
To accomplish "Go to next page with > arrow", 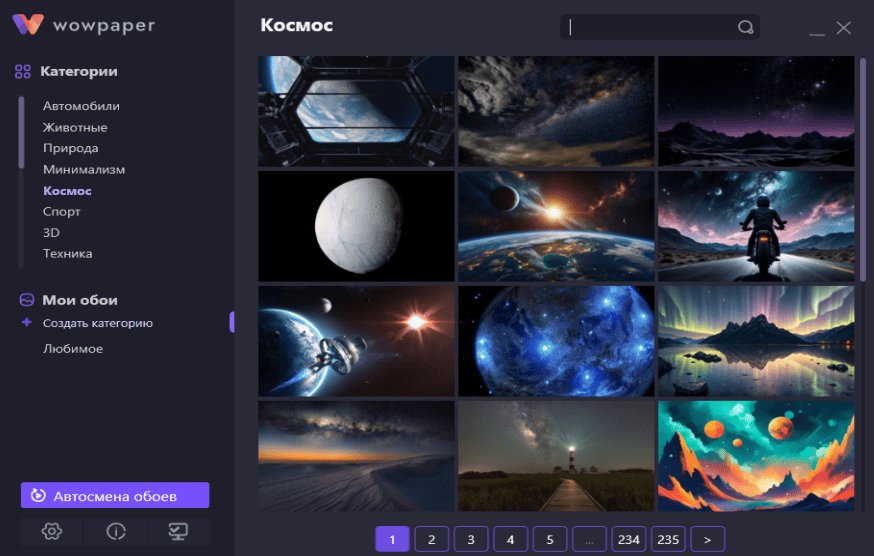I will (707, 540).
